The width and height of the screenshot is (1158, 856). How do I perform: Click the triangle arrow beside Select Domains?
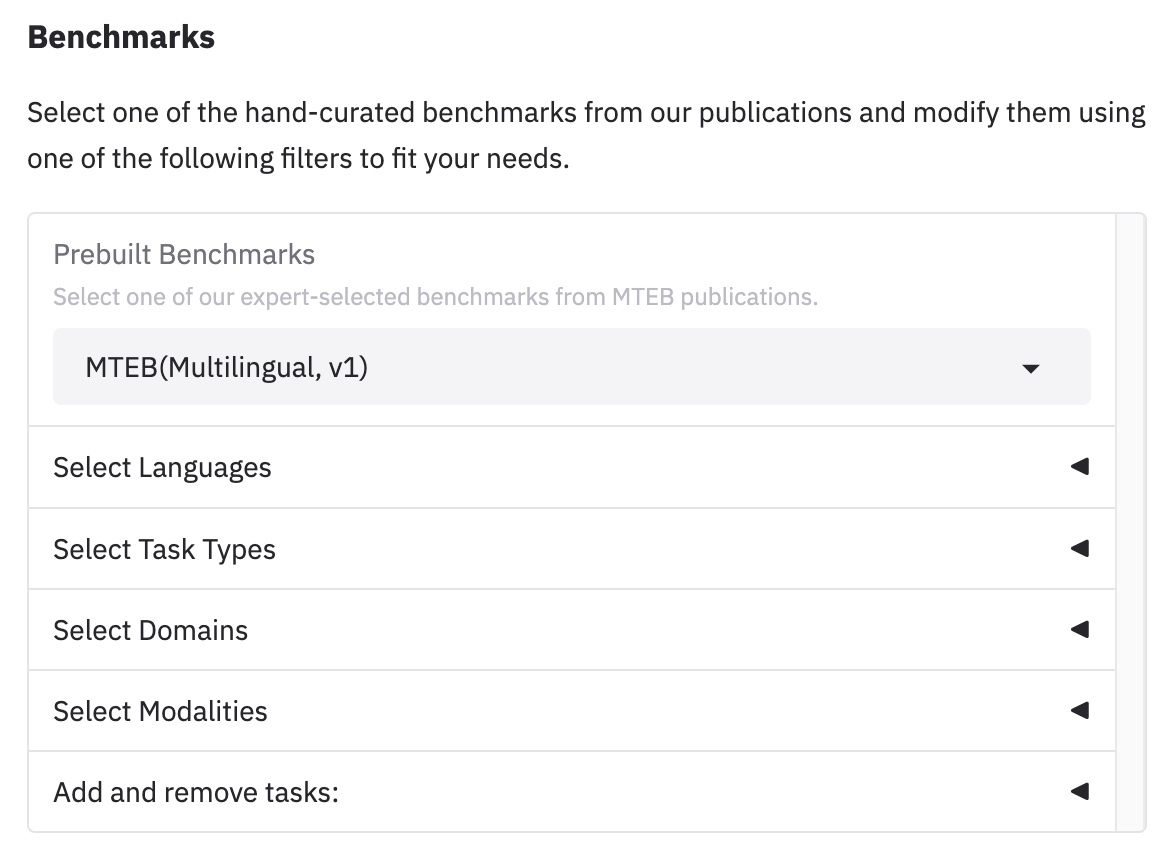tap(1079, 629)
